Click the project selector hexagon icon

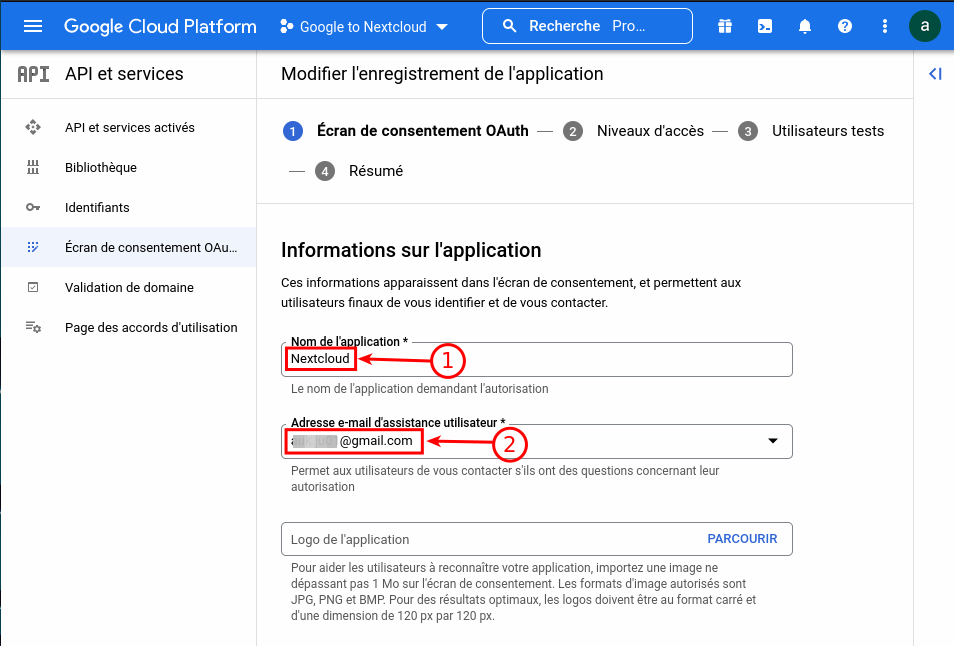point(287,26)
